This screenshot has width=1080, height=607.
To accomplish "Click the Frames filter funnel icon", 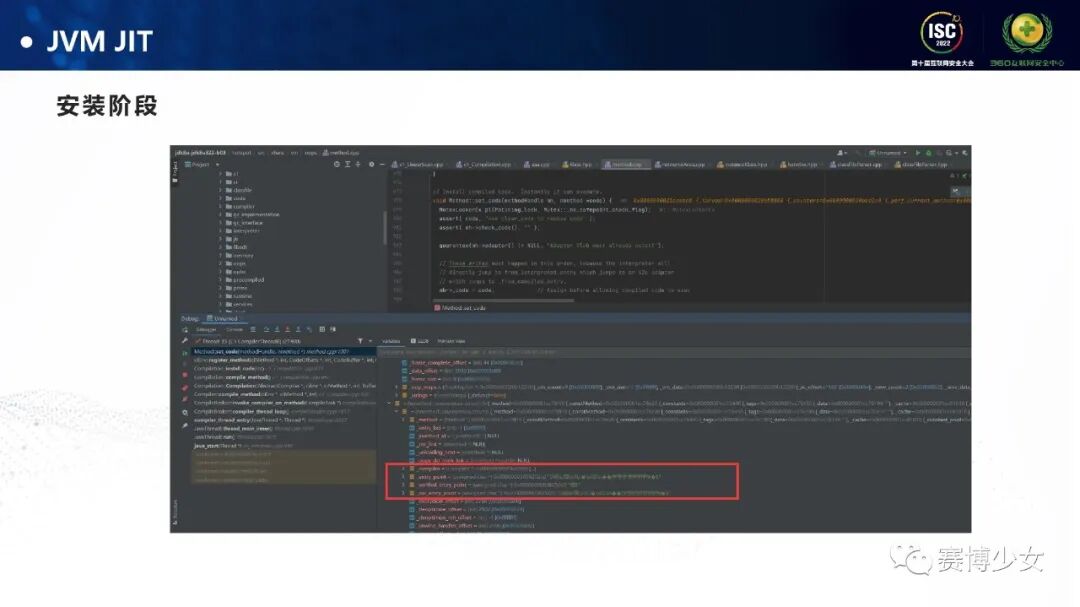I will [360, 341].
